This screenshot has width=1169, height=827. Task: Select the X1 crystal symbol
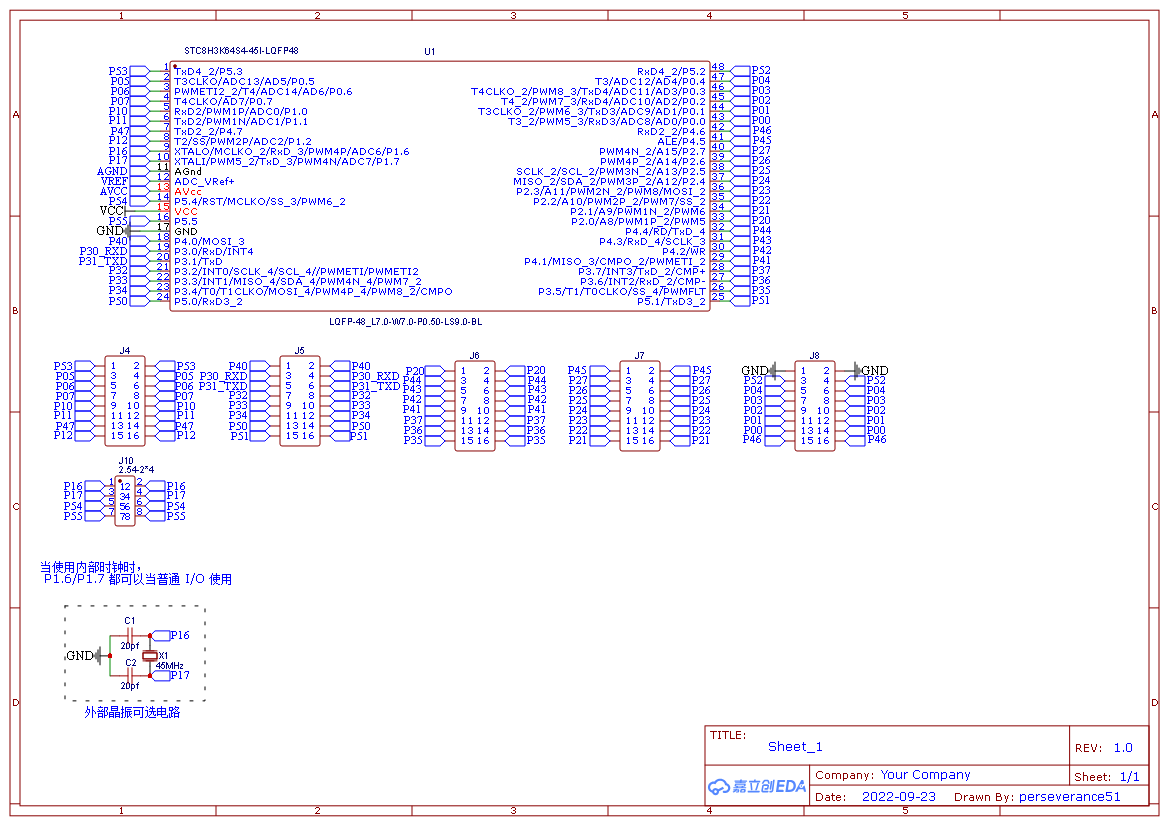(x=150, y=655)
